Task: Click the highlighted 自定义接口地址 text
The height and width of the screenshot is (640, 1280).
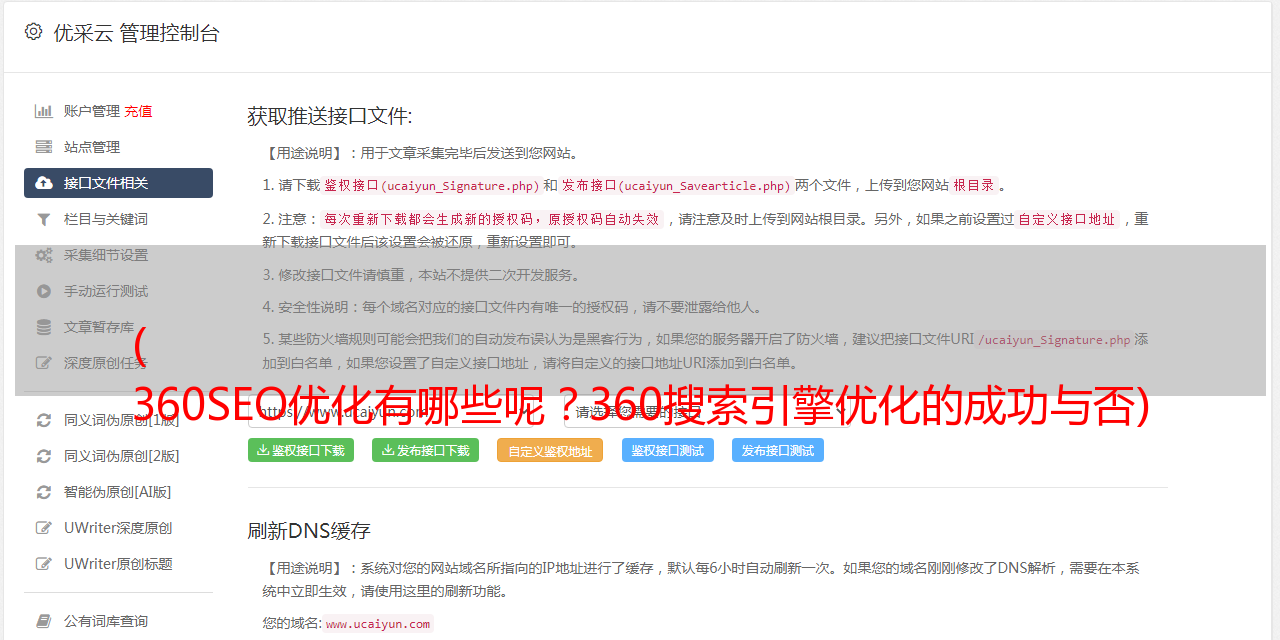Action: 1066,219
